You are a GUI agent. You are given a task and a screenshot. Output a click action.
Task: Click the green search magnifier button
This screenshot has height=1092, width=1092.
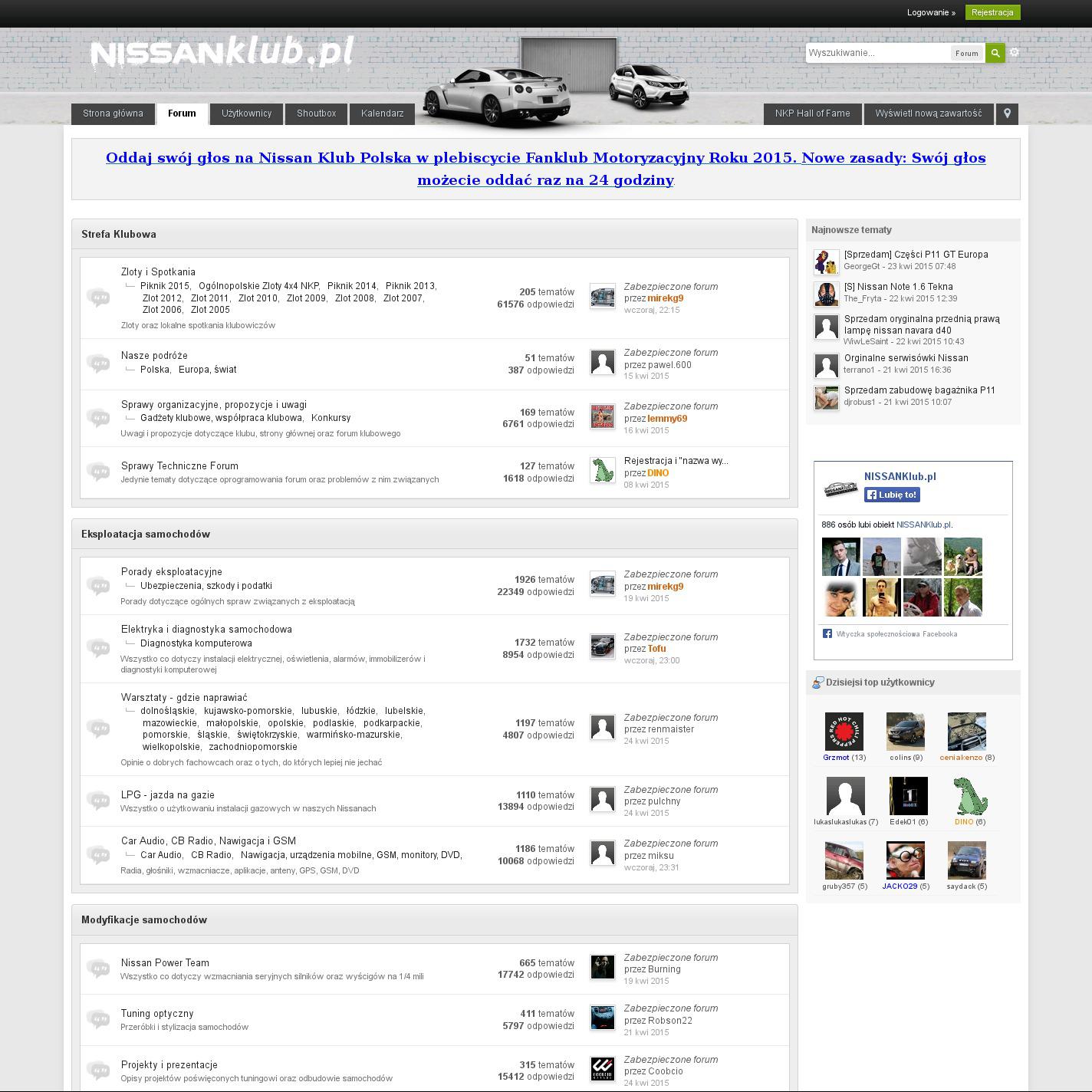(995, 53)
